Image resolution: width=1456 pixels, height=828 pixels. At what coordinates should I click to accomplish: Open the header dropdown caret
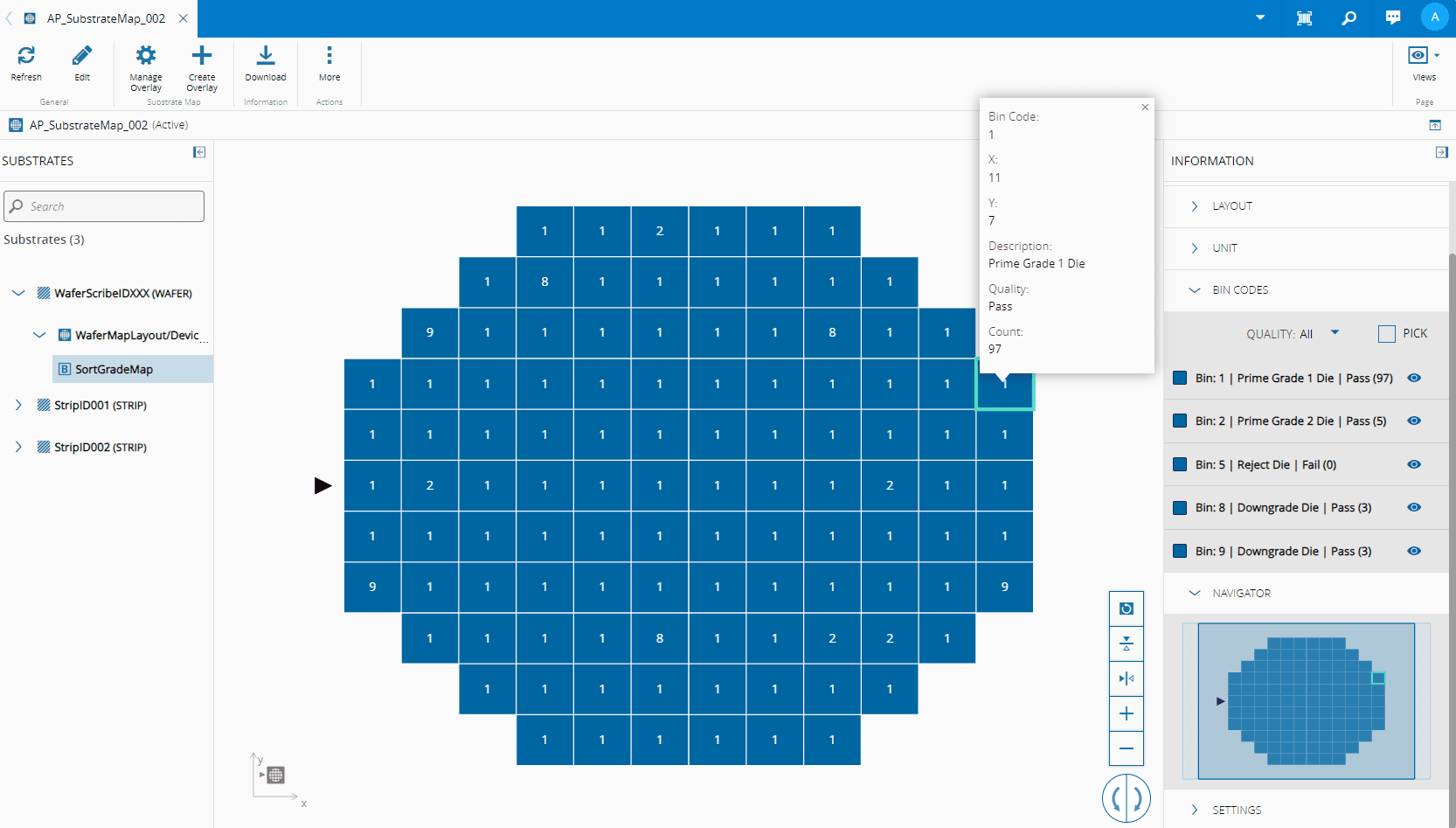(1260, 17)
